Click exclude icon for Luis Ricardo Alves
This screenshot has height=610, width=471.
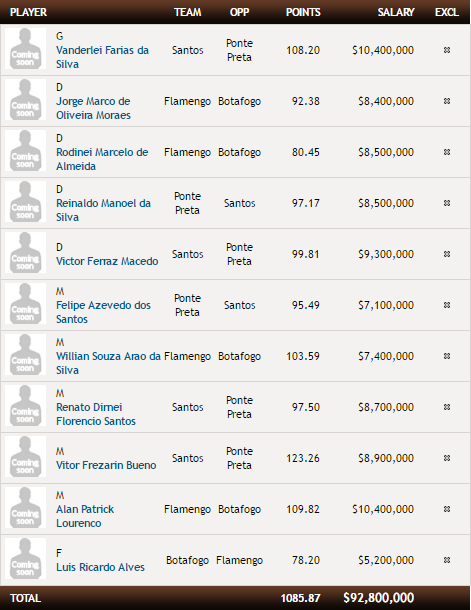[447, 560]
